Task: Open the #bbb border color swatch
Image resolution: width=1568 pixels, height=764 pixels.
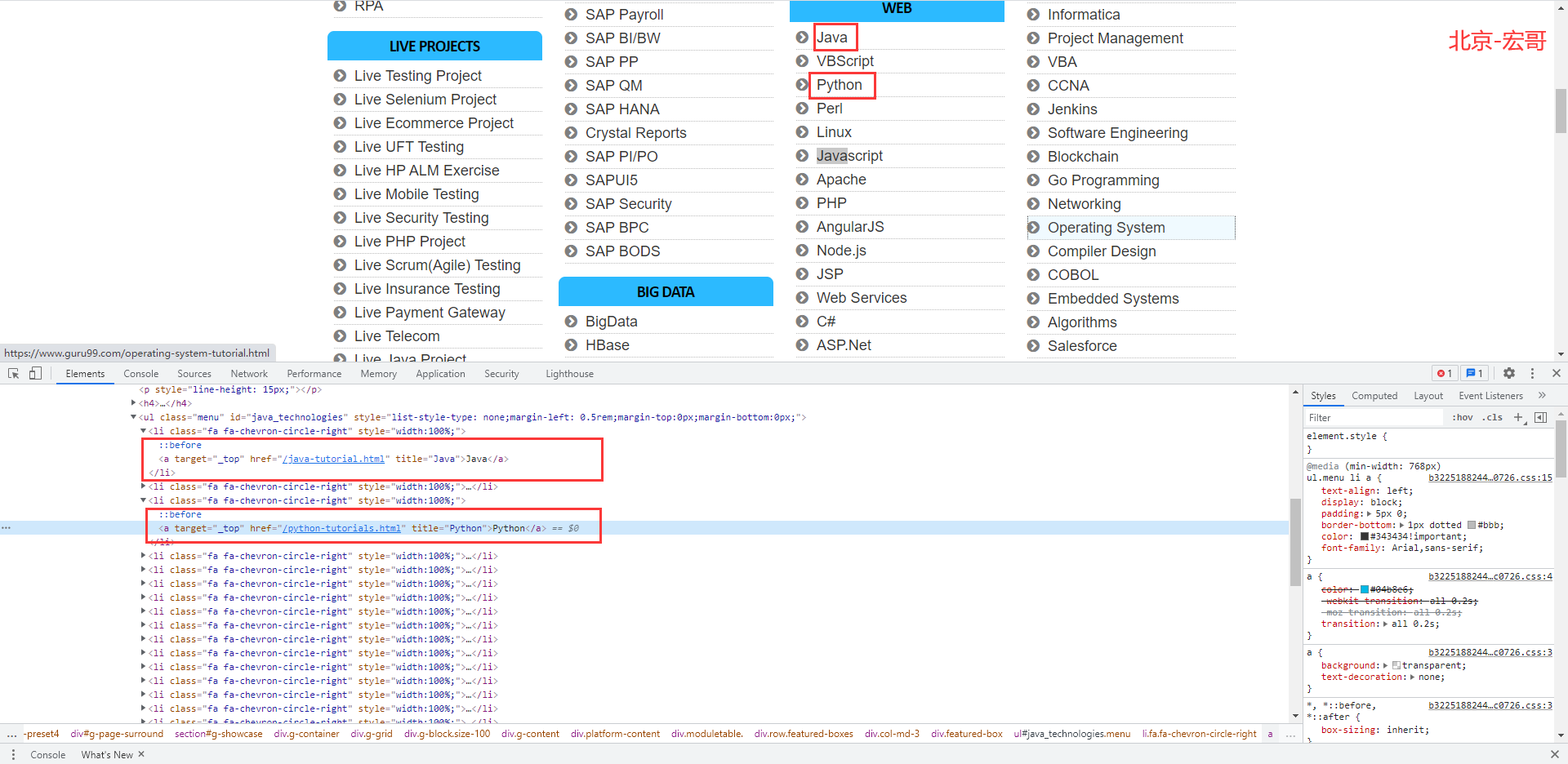Action: 1472,526
